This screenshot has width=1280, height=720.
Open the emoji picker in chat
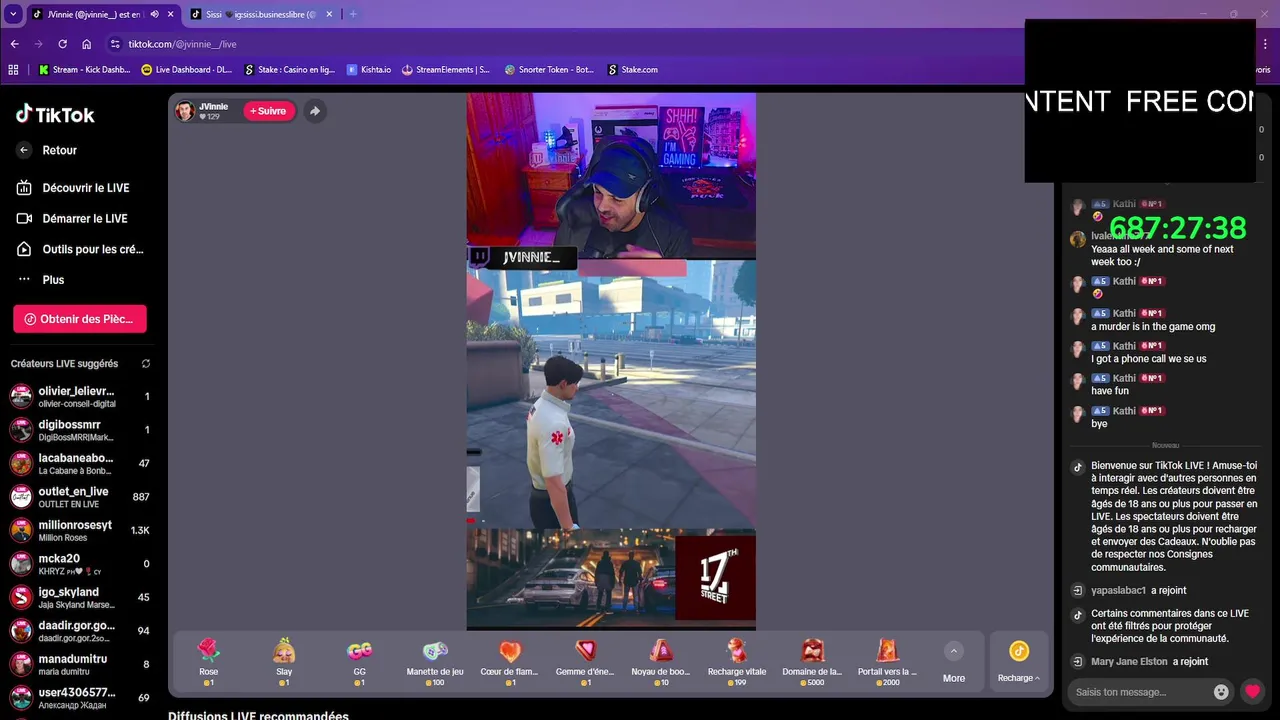pos(1221,692)
